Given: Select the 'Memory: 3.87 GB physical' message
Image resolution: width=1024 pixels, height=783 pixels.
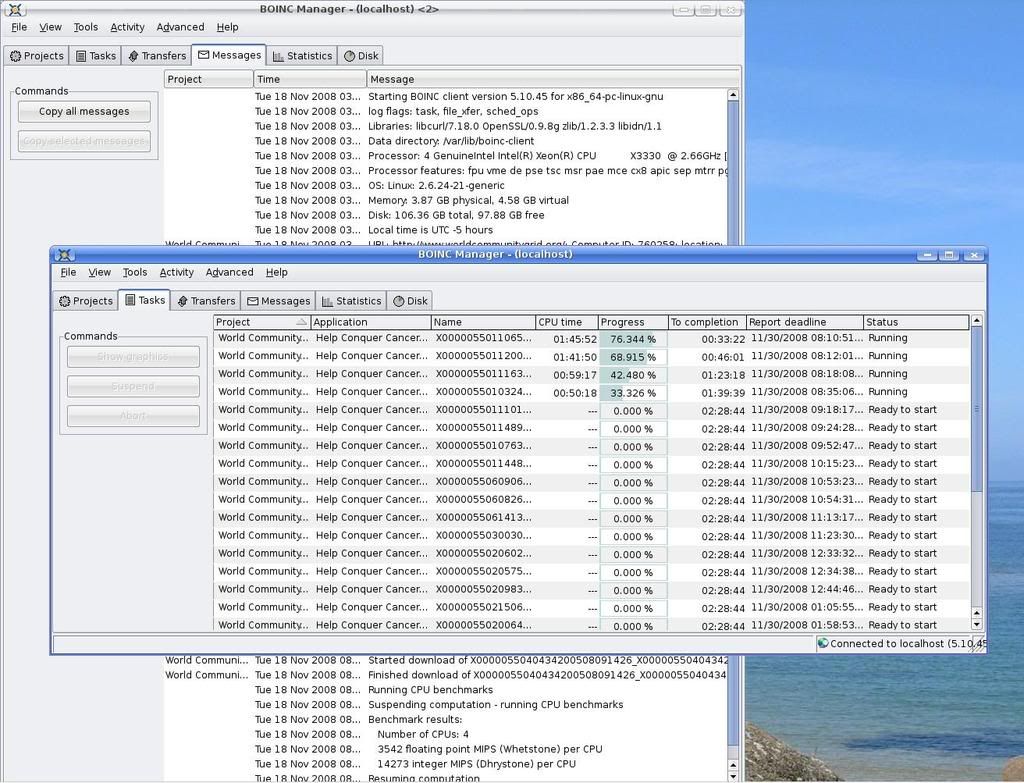Looking at the screenshot, I should 445,200.
